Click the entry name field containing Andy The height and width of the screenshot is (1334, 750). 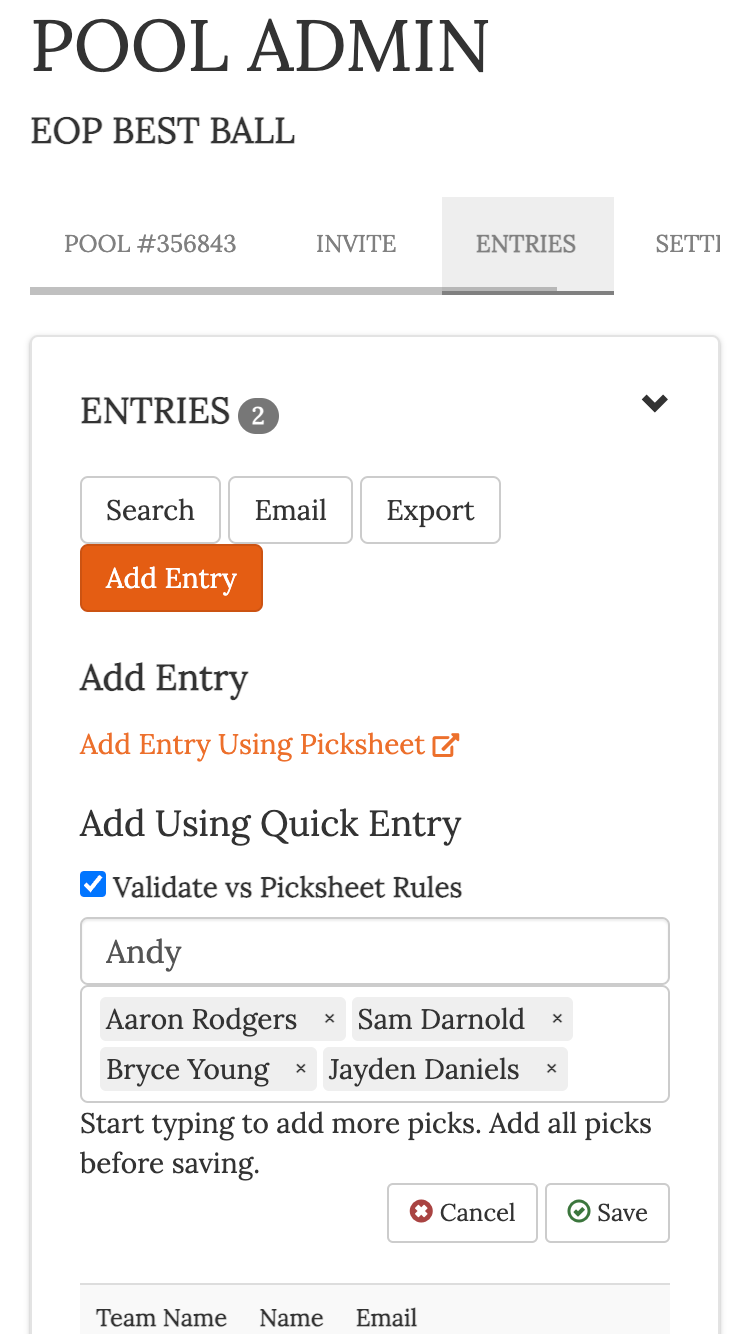374,951
